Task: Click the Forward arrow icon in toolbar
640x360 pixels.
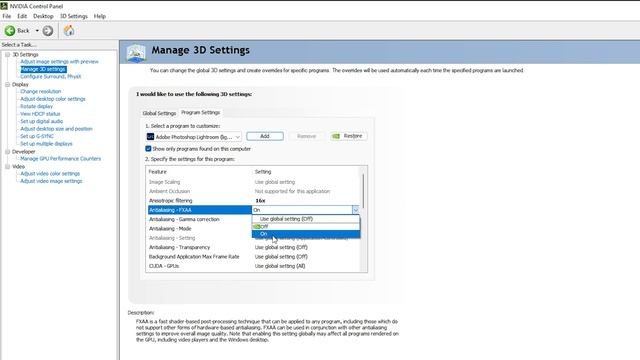Action: pos(48,31)
